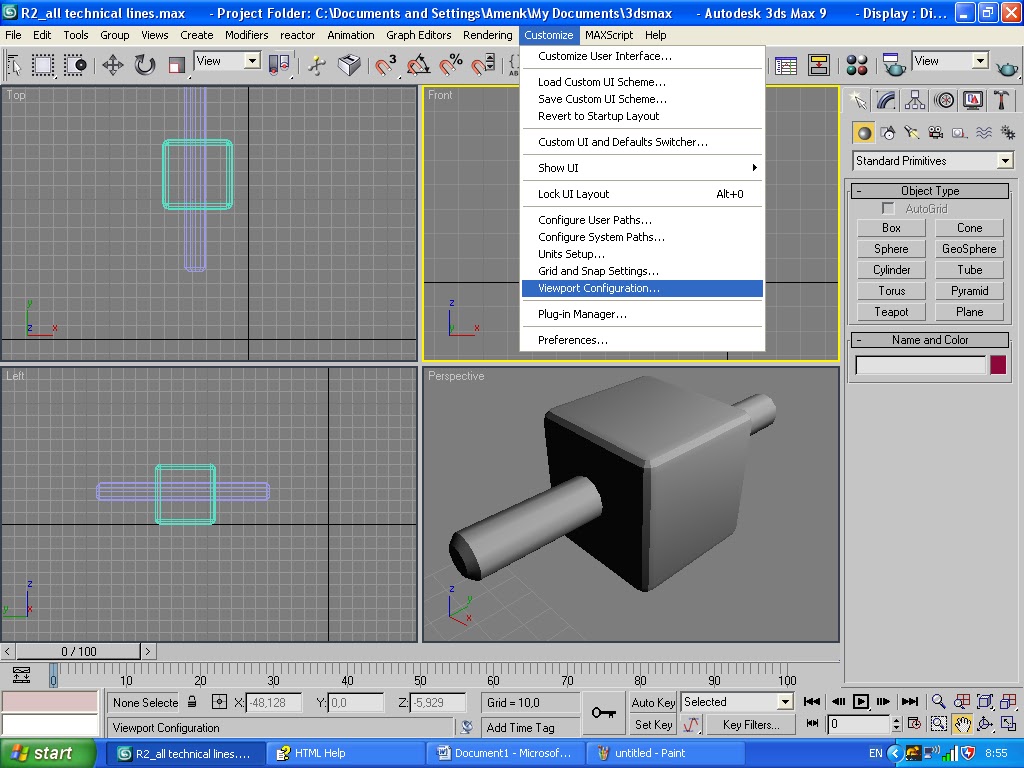
Task: Select the Cameras category icon
Action: click(x=936, y=133)
